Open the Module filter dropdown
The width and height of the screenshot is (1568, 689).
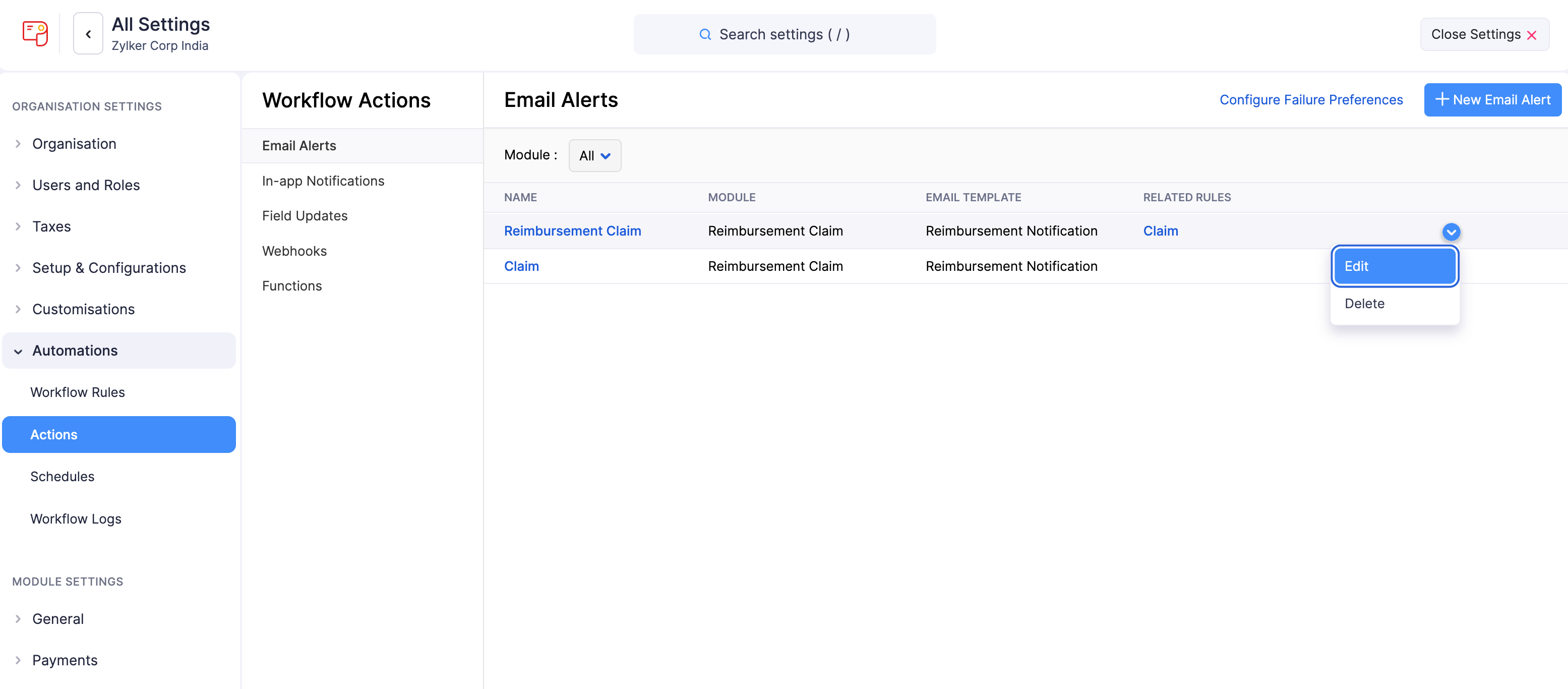tap(595, 155)
